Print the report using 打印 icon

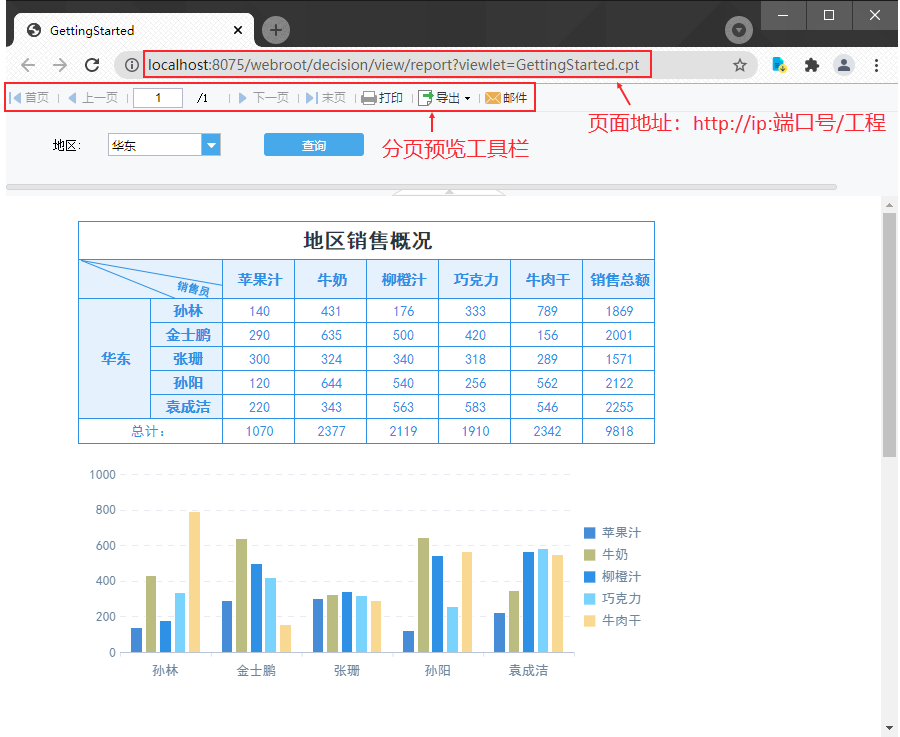[382, 98]
